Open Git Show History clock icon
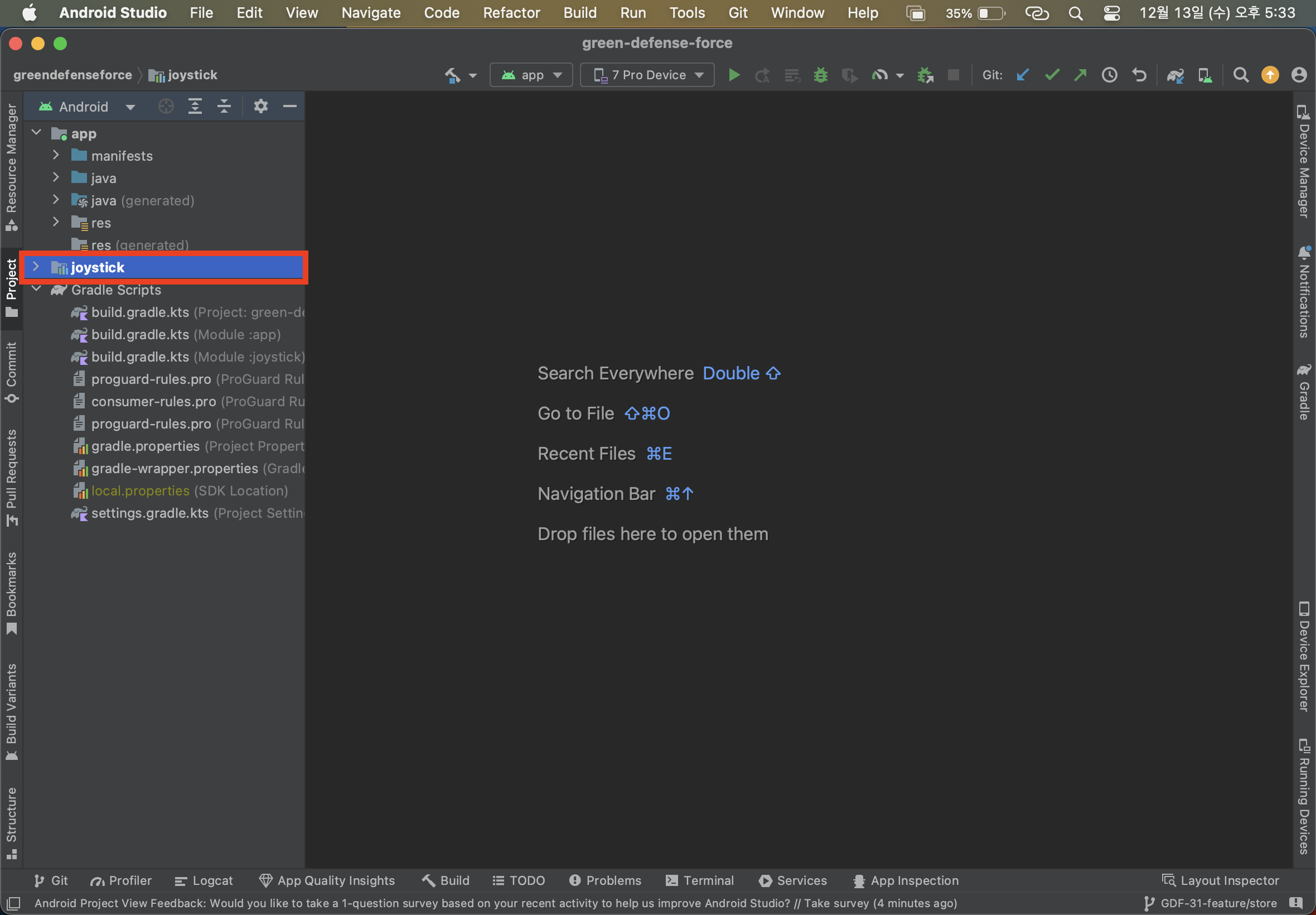The width and height of the screenshot is (1316, 915). [1110, 75]
